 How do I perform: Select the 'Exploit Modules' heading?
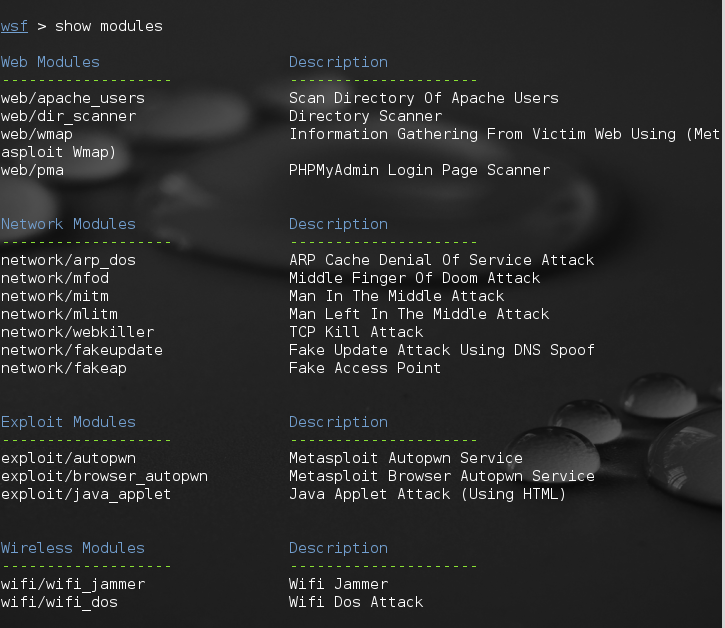click(x=68, y=422)
